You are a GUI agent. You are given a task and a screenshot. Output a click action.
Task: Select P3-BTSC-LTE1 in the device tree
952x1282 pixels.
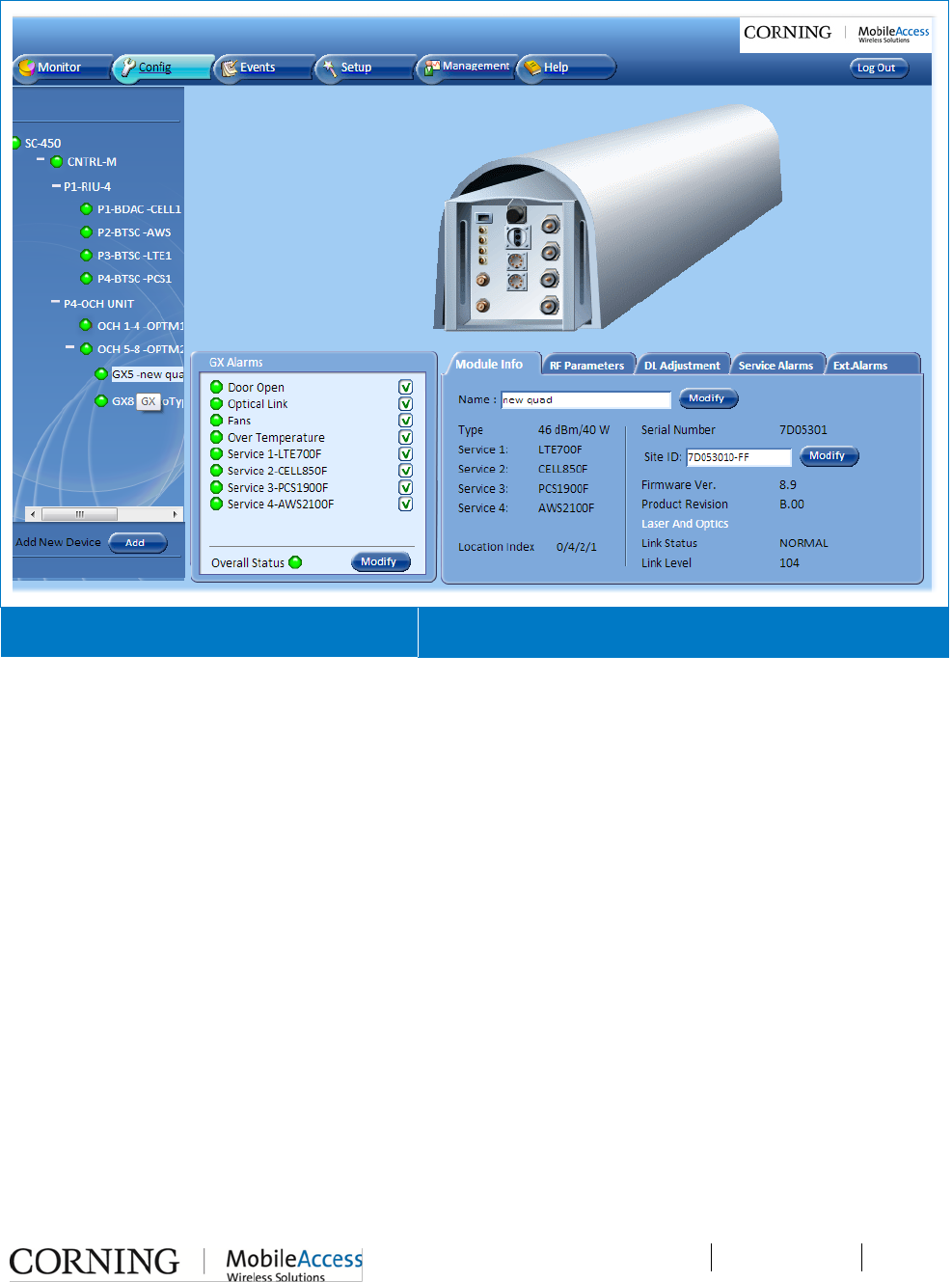134,256
